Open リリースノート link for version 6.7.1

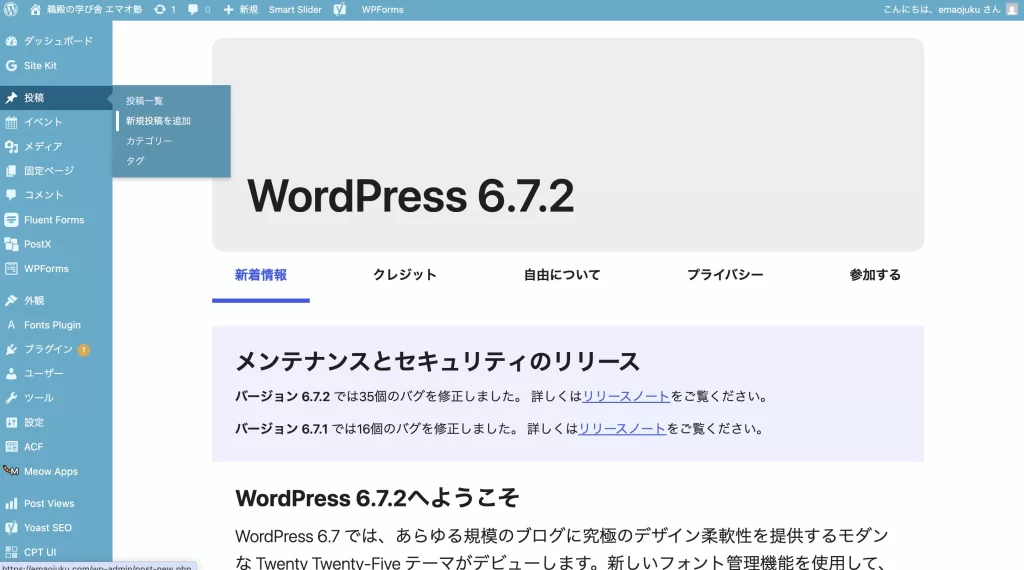622,429
